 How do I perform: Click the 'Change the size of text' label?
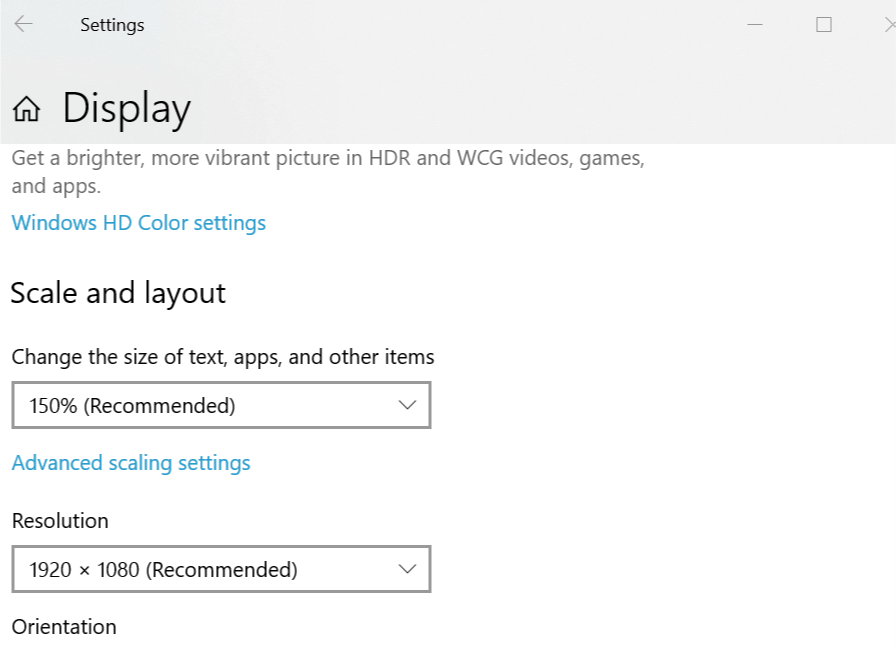coord(223,357)
